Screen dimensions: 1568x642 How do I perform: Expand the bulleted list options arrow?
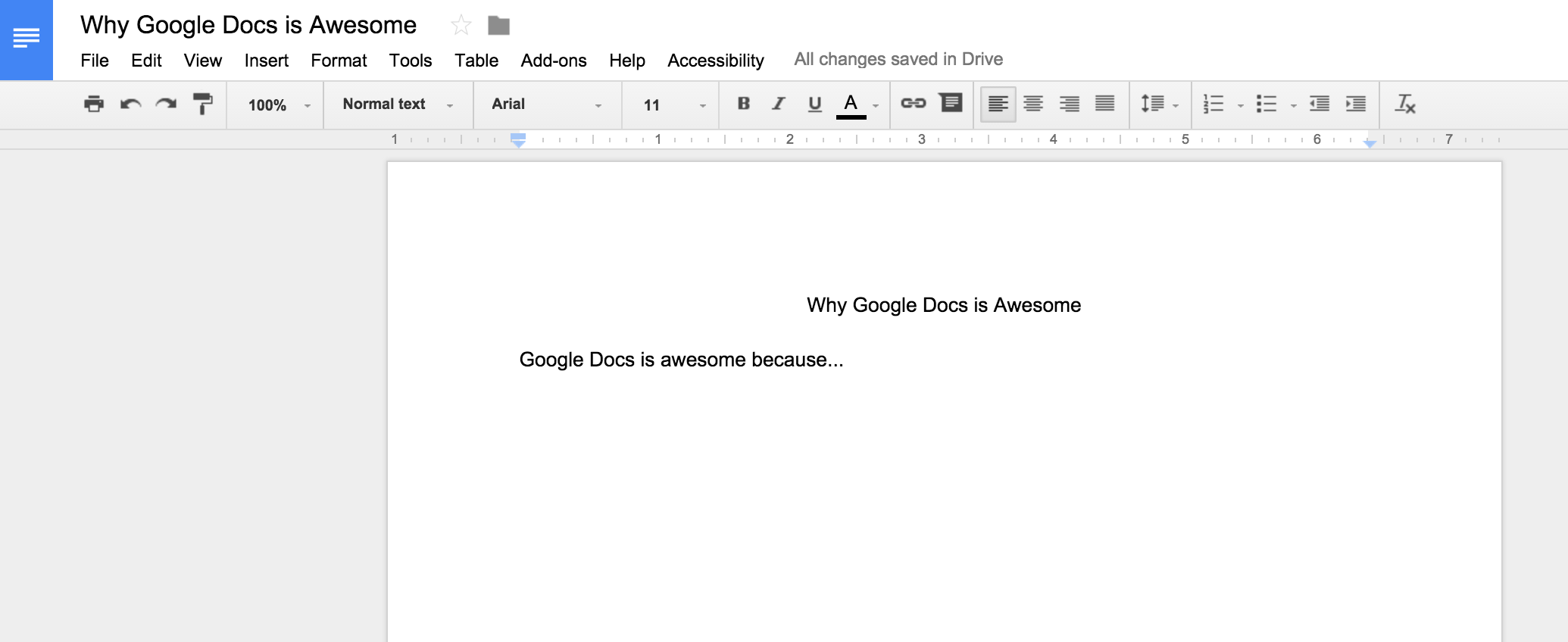tap(1293, 106)
